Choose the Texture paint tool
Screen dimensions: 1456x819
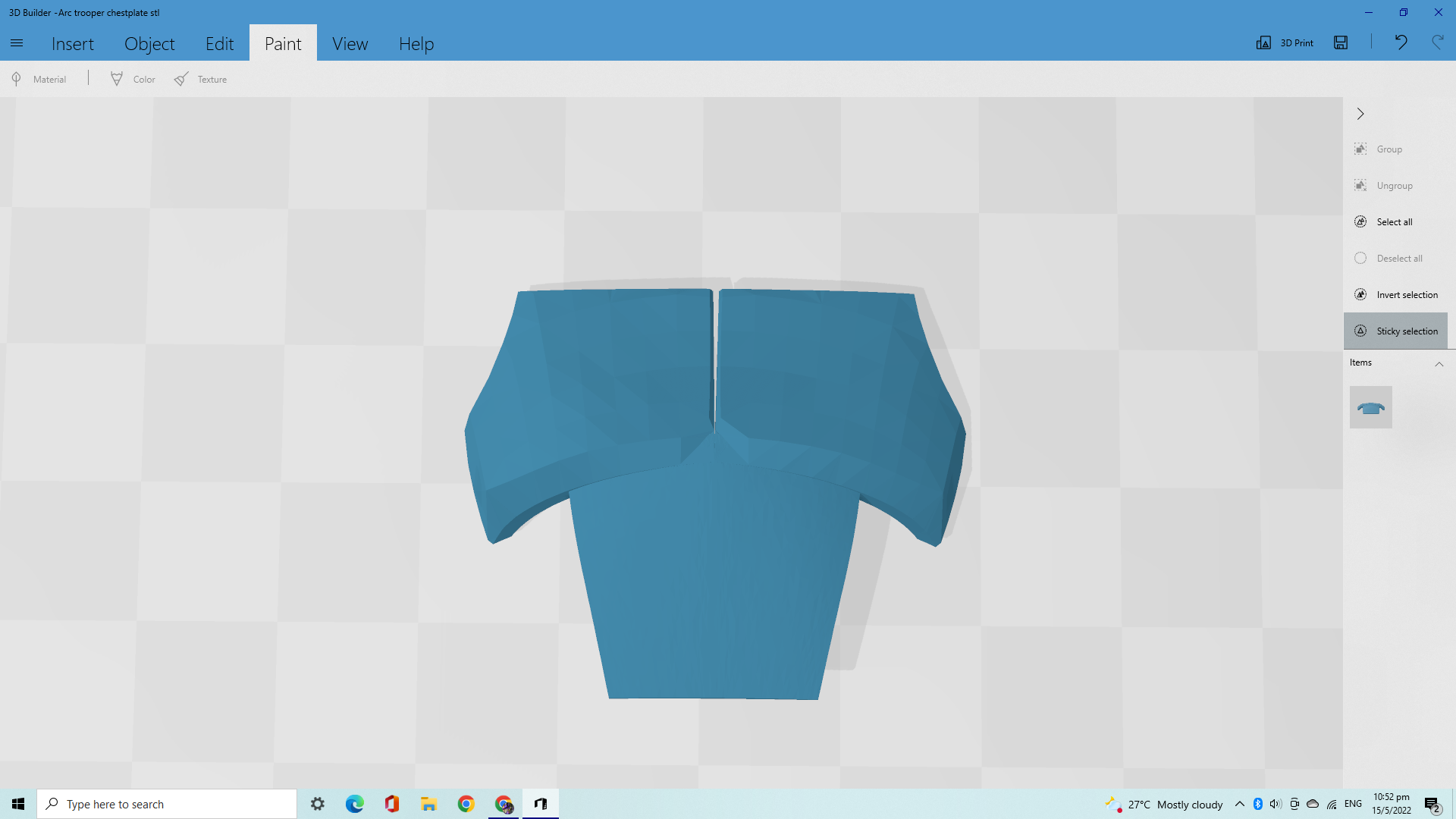pos(201,79)
